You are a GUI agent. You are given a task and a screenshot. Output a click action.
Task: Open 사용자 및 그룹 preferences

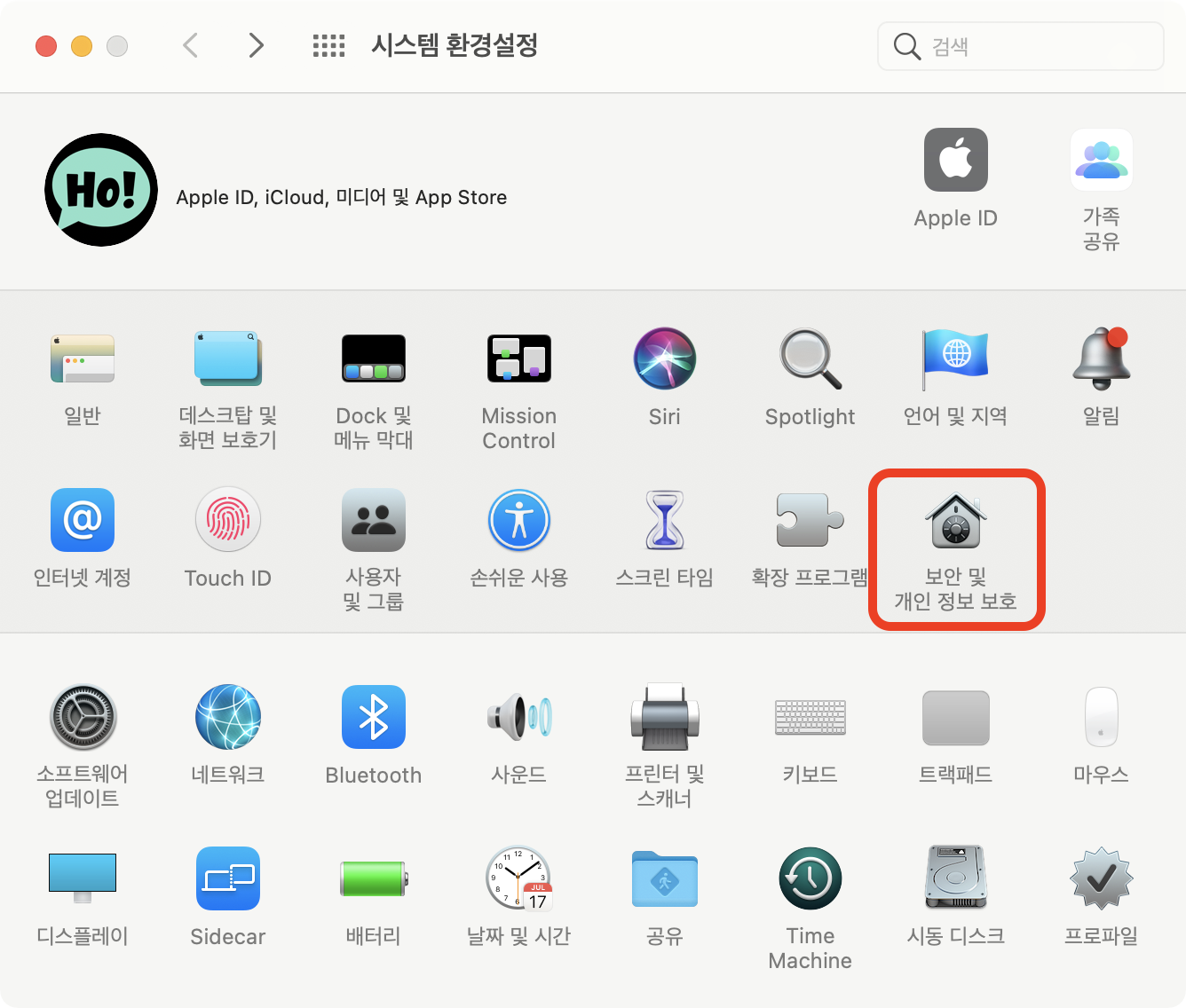coord(374,520)
